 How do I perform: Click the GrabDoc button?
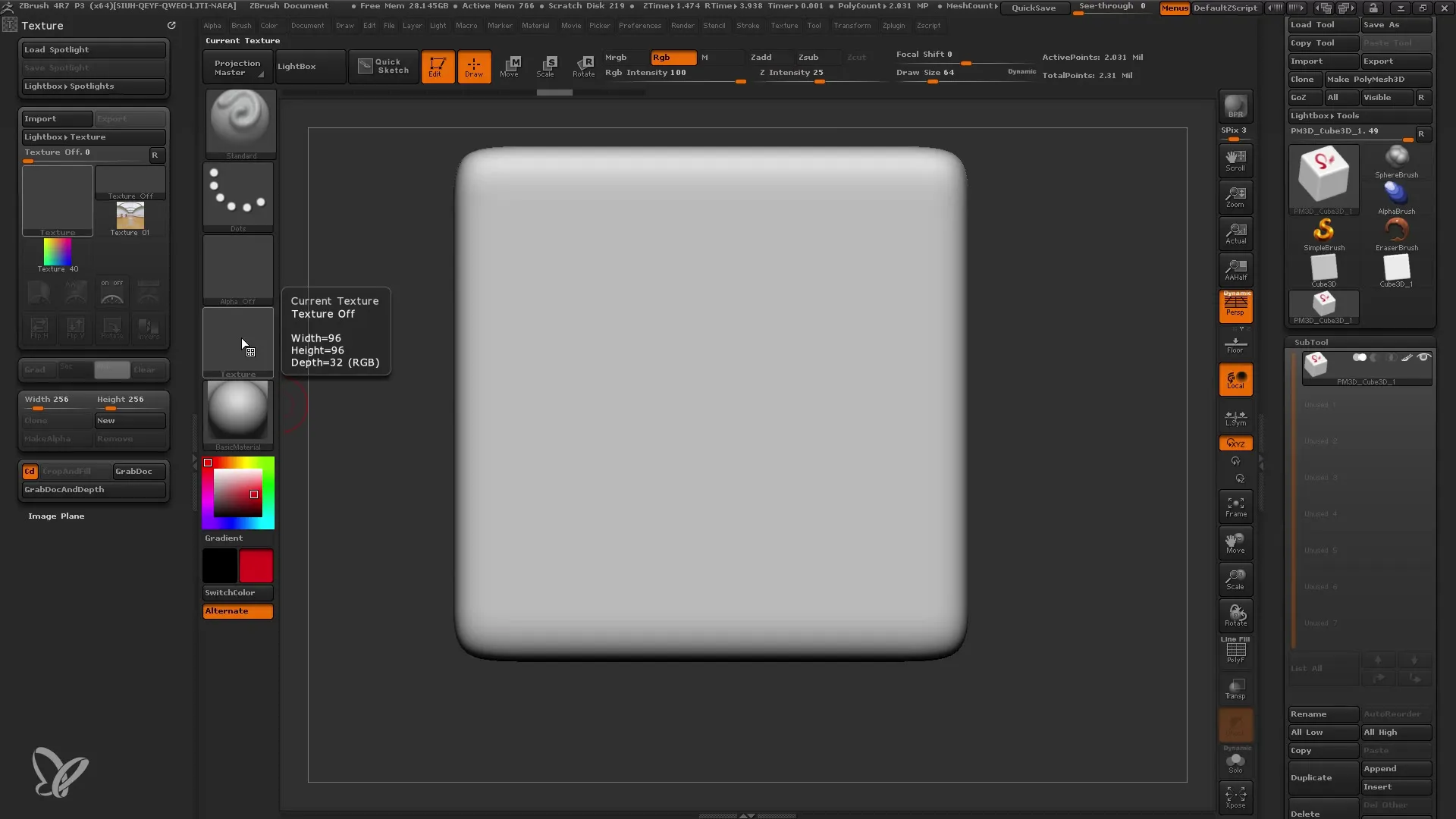(139, 472)
